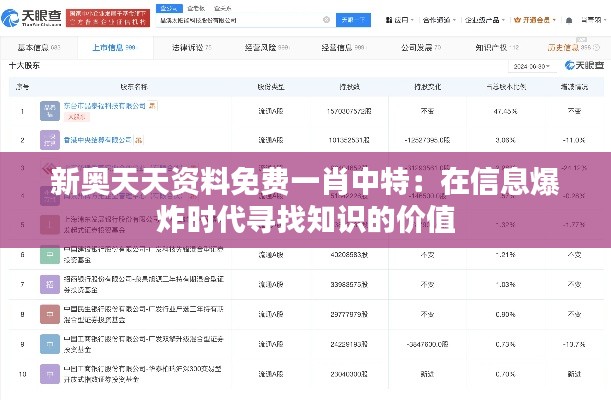
Task: Open the user account dropdown at top right
Action: coord(594,19)
